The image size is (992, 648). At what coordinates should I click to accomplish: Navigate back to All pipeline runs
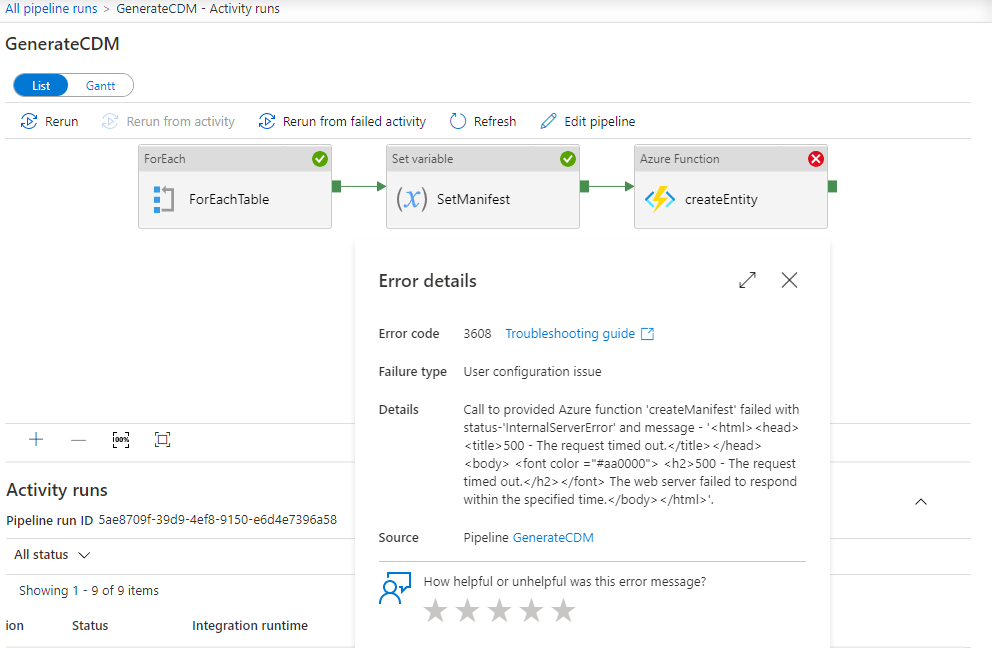point(51,8)
